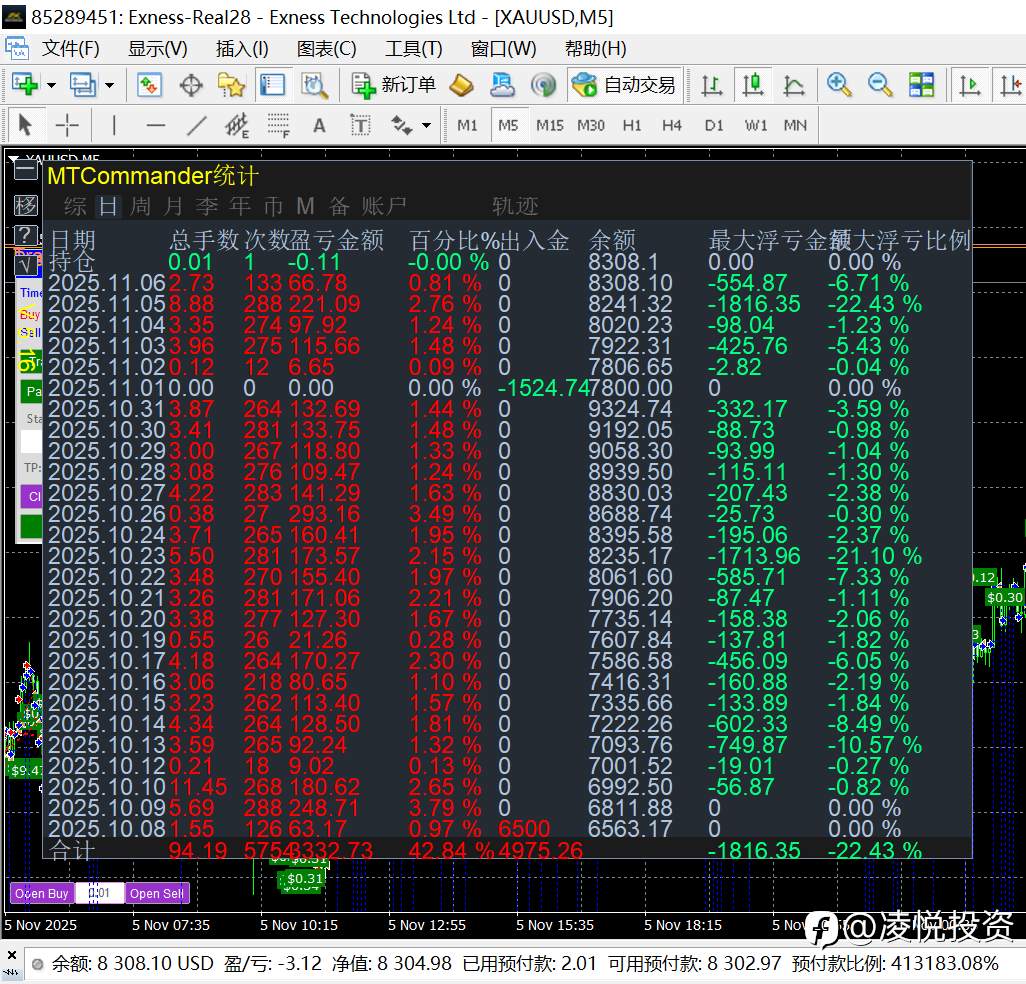Switch to candlestick chart icon
This screenshot has width=1026, height=984.
point(752,85)
